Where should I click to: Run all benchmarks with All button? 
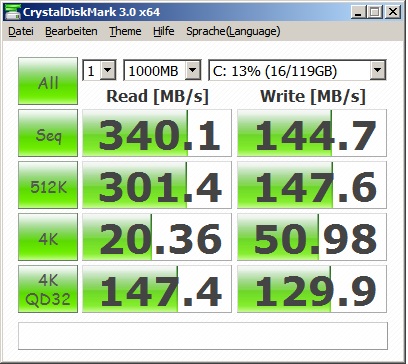tap(48, 81)
